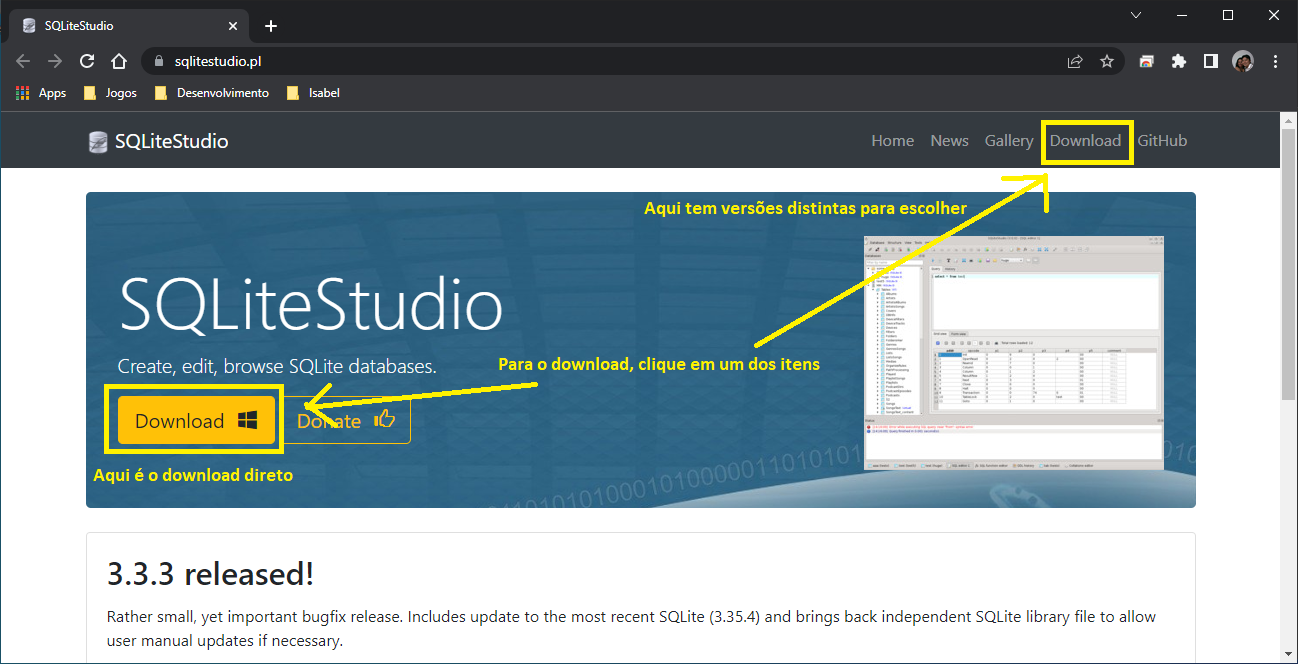Share this page using the share icon
Image resolution: width=1298 pixels, height=664 pixels.
coord(1075,61)
